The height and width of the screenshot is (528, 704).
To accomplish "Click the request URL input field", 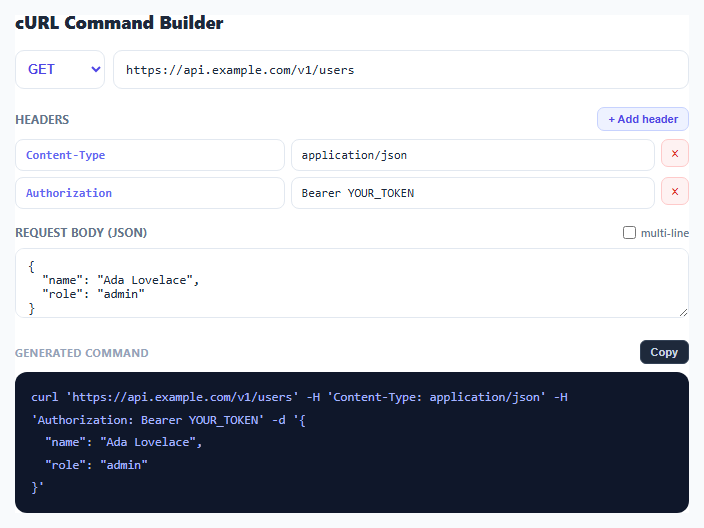I will coord(400,70).
